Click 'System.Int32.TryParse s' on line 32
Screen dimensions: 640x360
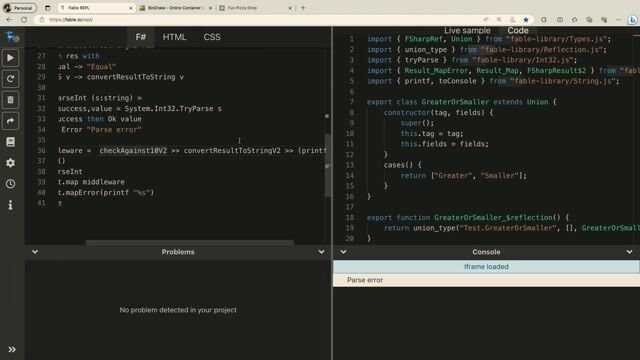coord(173,109)
